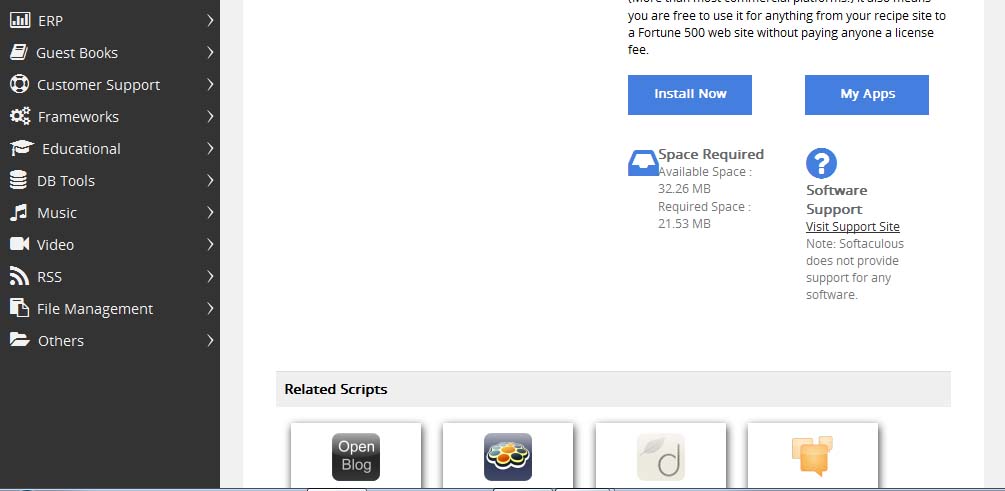Viewport: 1005px width, 491px height.
Task: Click the Customer Support lifebuoy icon
Action: click(x=19, y=84)
